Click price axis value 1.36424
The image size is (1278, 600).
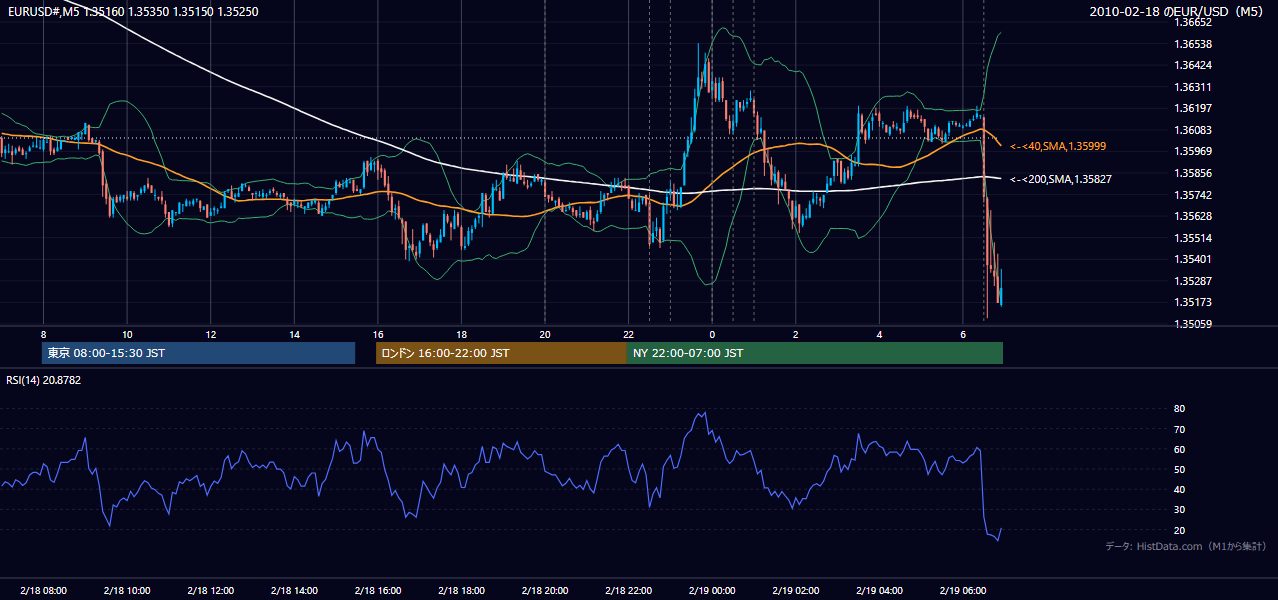(1193, 65)
